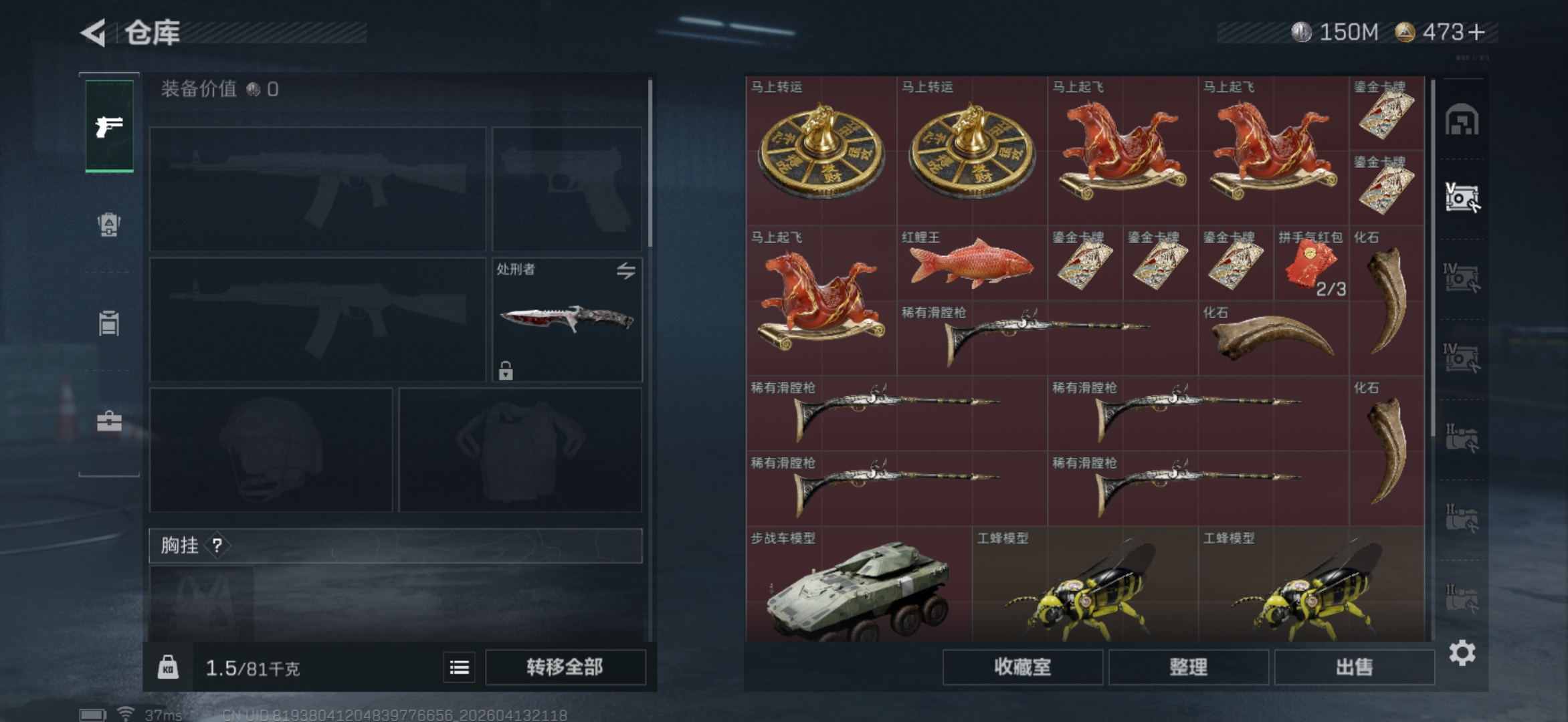1568x722 pixels.
Task: Click the plus next to 473 currency
Action: (x=1476, y=32)
